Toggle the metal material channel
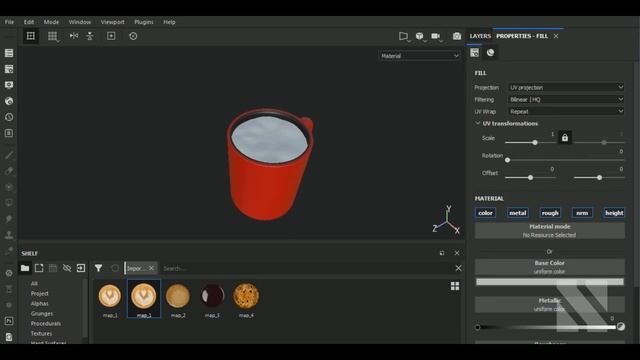 click(x=518, y=213)
